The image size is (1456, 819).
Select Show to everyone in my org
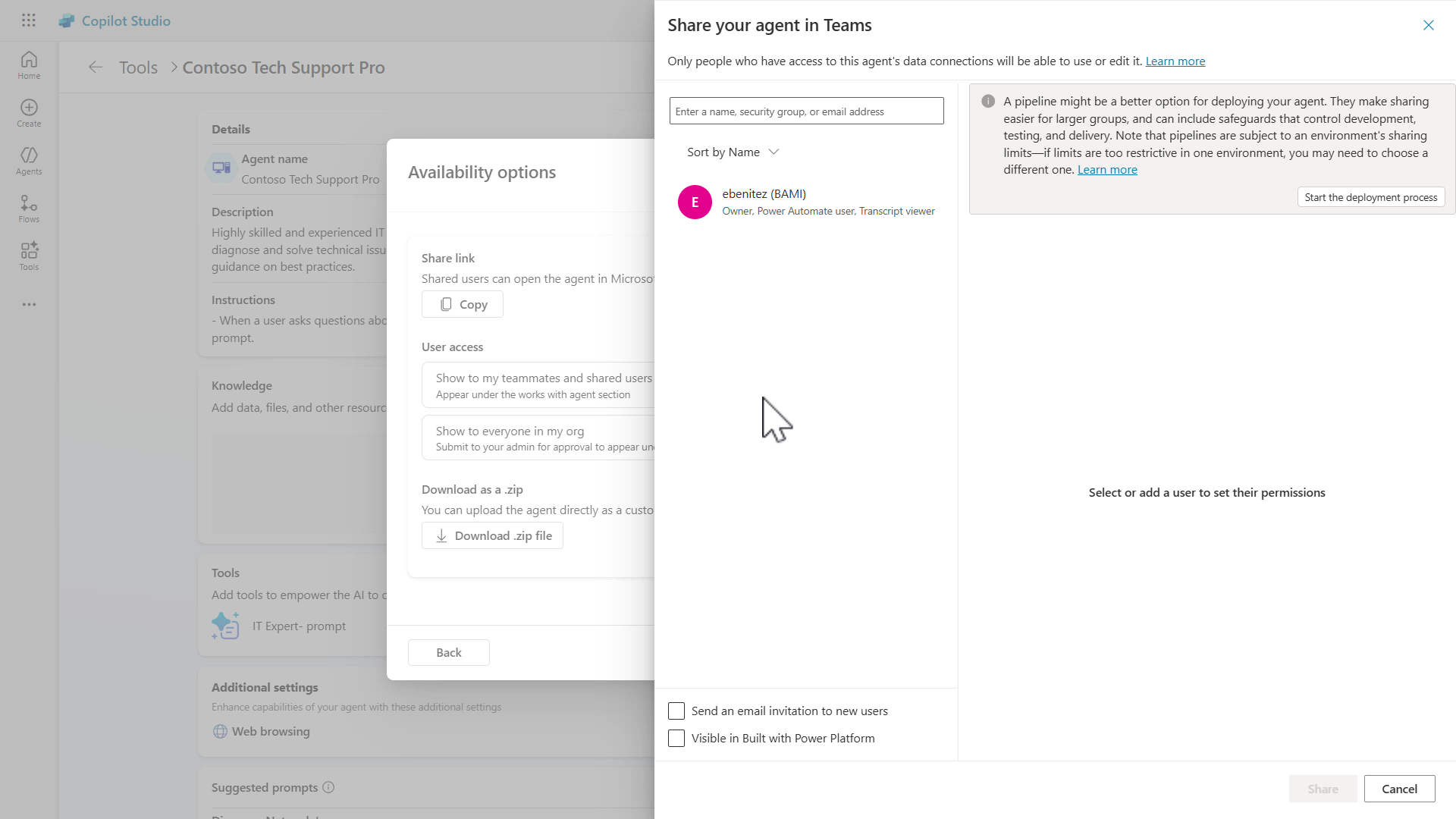(538, 438)
